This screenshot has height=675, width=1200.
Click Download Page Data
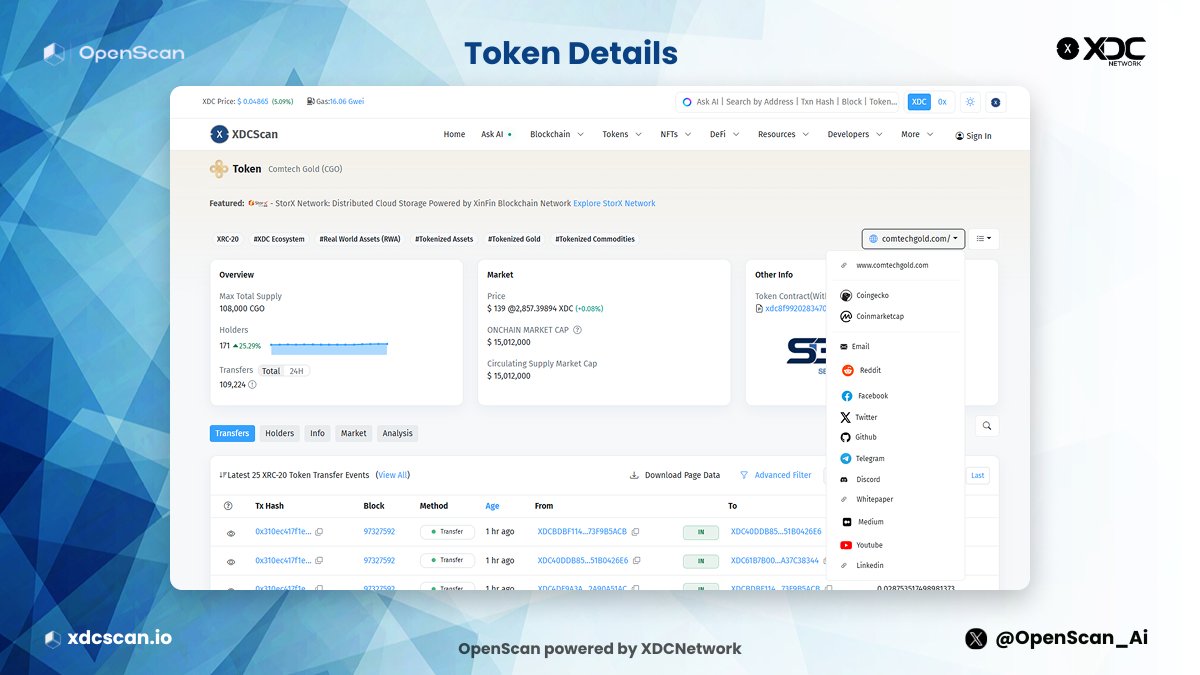tap(675, 475)
